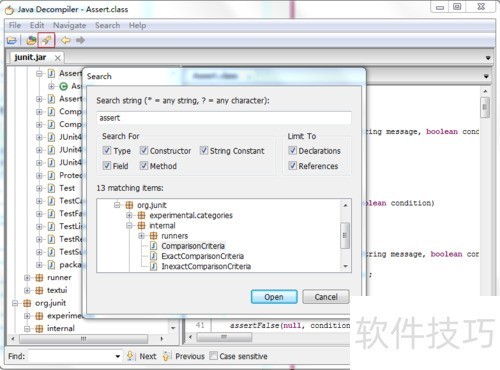Toggle the Type checkbox

click(107, 150)
